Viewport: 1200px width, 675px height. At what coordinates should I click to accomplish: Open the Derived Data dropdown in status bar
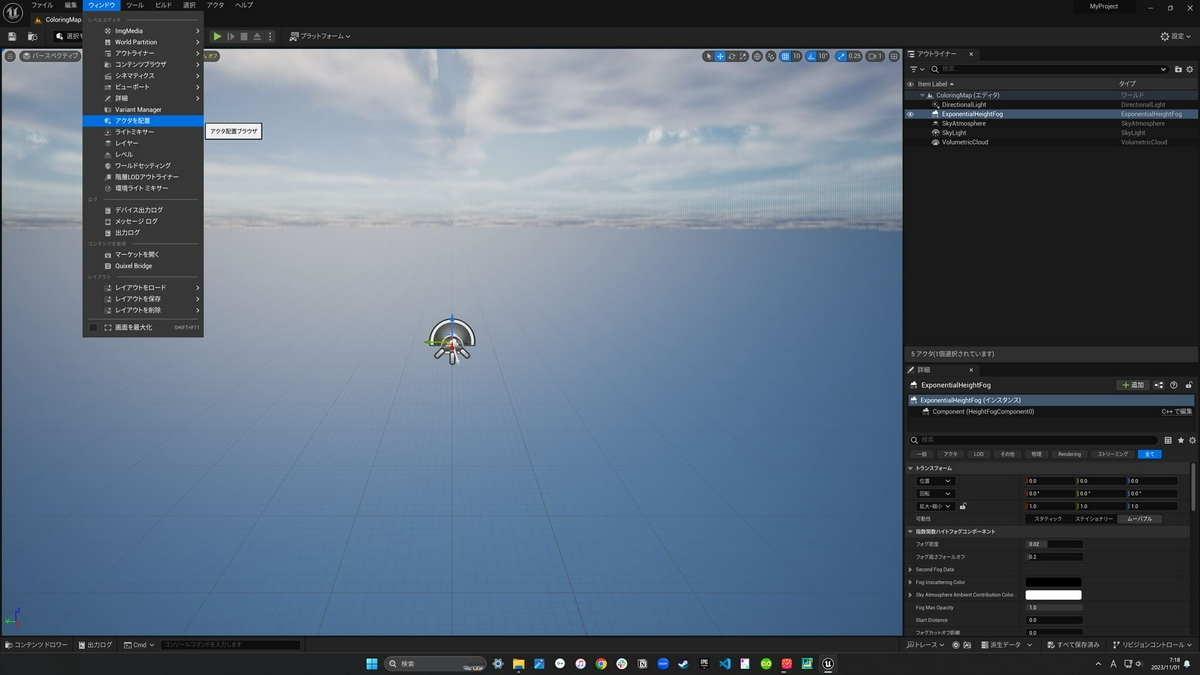click(1008, 645)
